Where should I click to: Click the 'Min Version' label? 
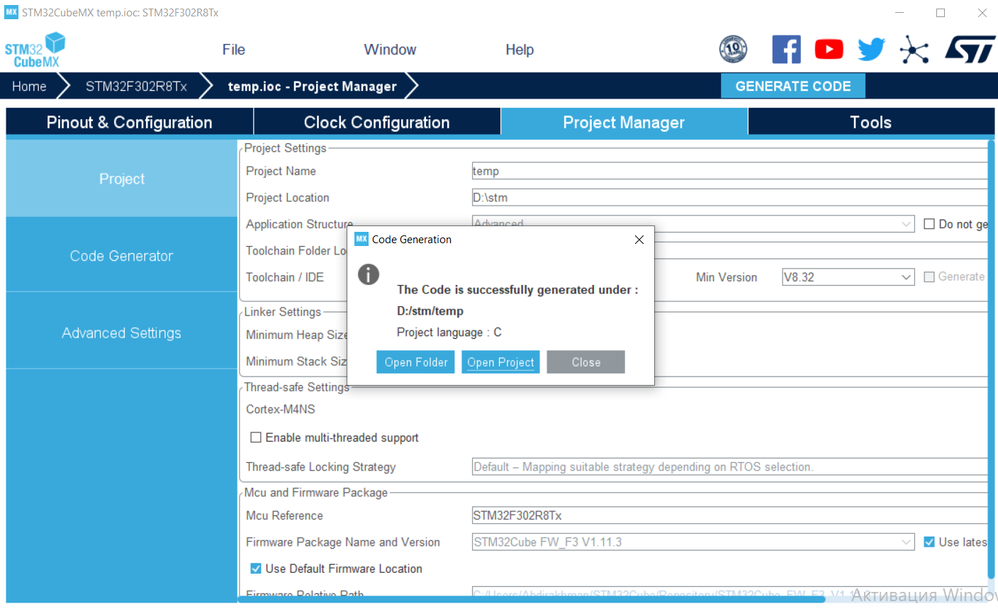pyautogui.click(x=726, y=277)
